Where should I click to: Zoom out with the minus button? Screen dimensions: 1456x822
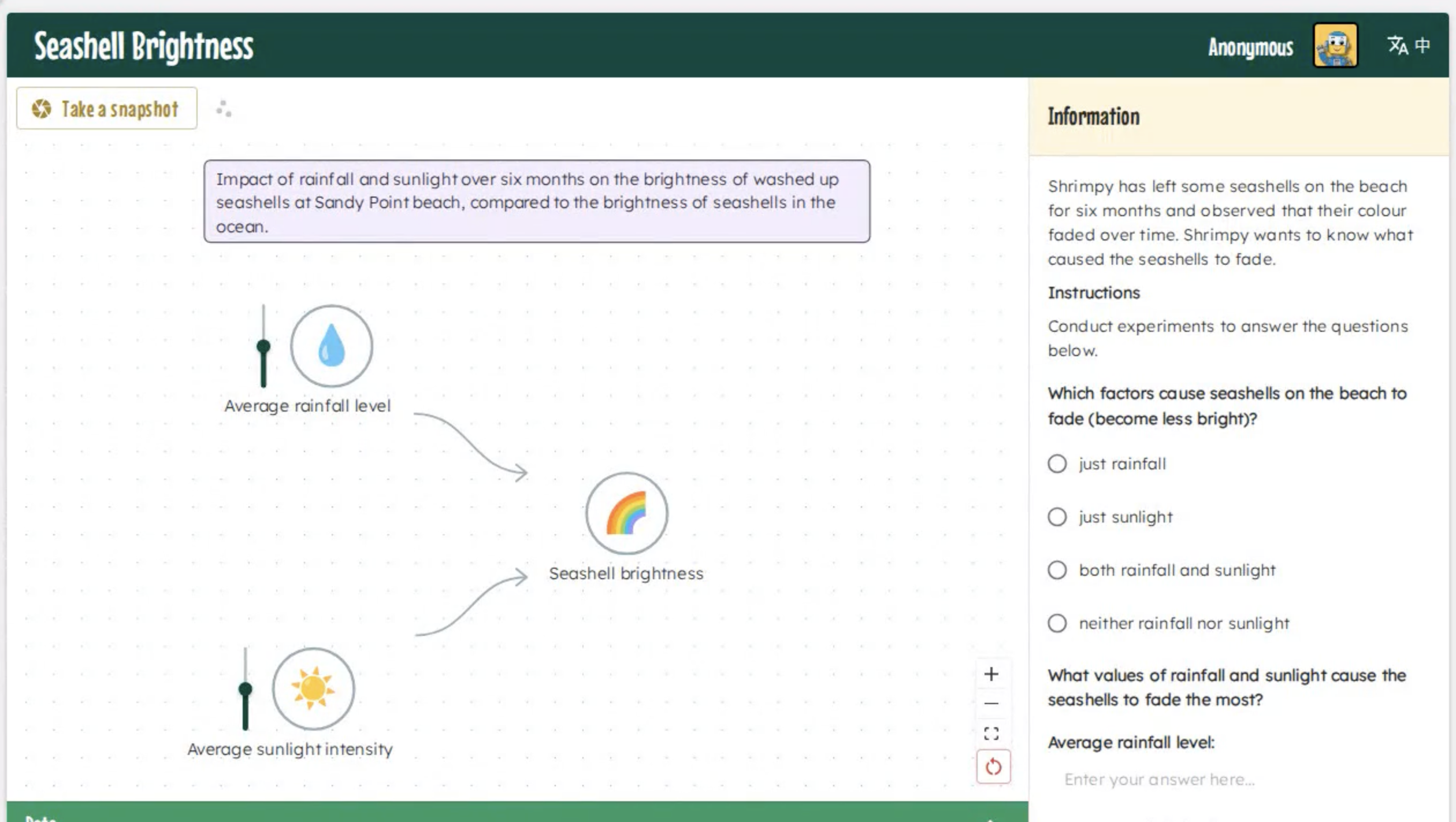[x=991, y=703]
